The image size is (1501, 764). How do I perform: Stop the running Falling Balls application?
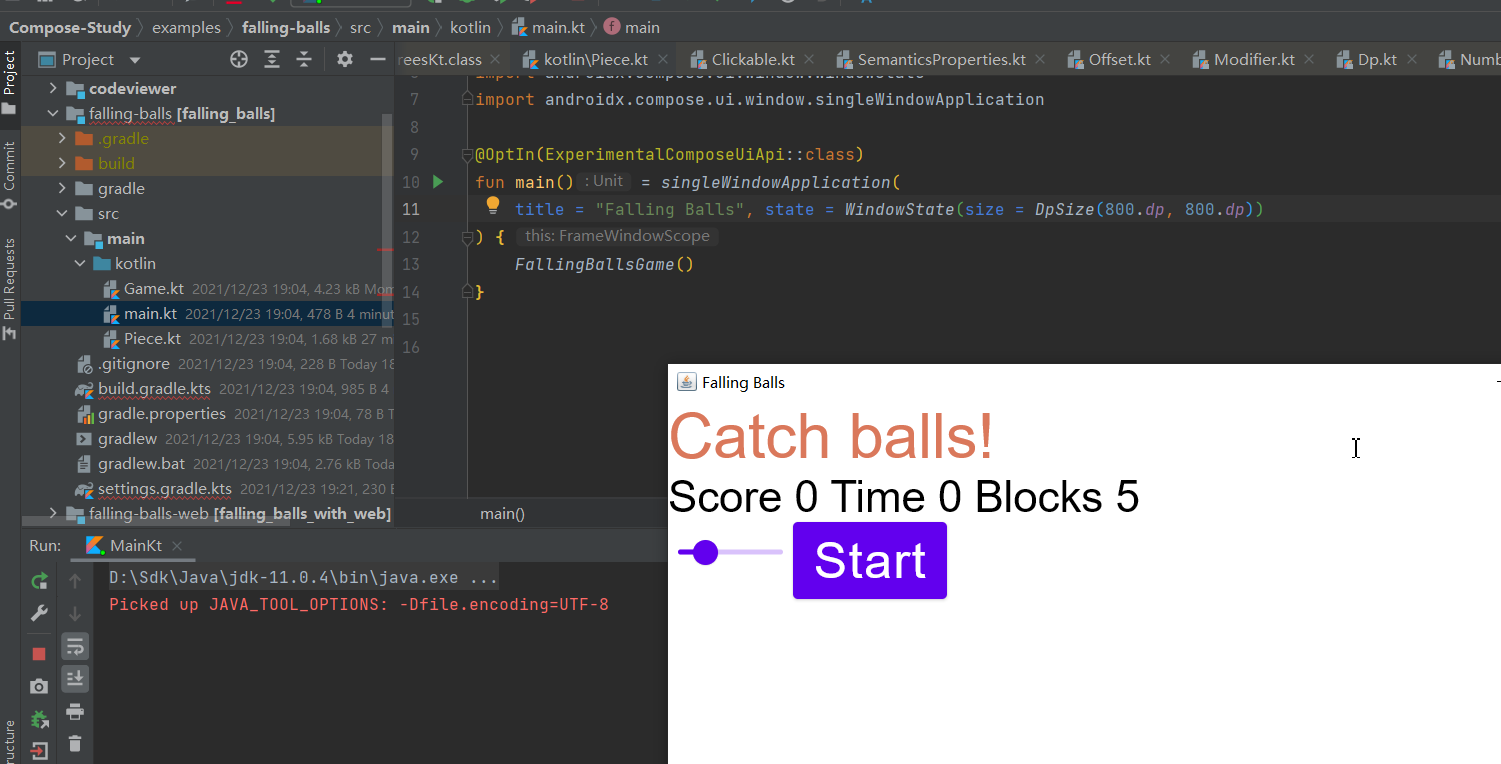click(x=39, y=653)
